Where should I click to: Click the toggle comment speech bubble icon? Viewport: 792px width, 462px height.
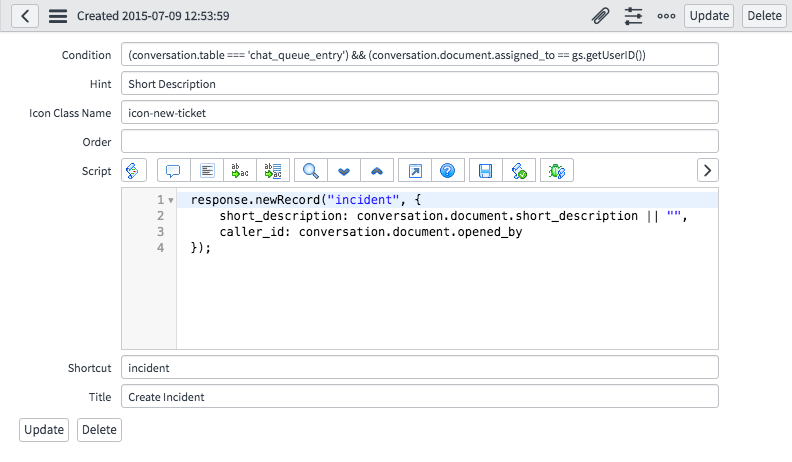coord(173,171)
